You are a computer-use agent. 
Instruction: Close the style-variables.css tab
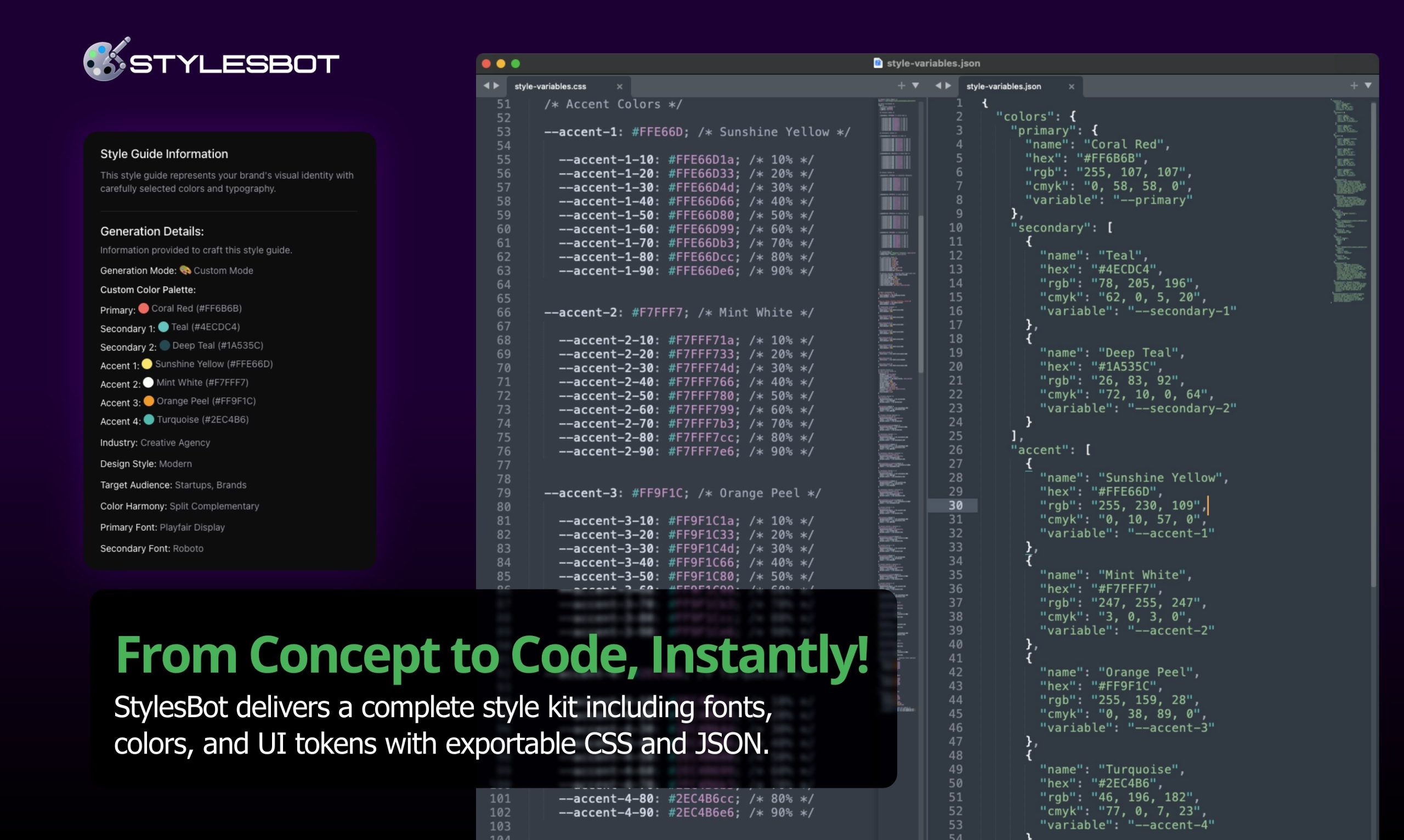(x=619, y=87)
